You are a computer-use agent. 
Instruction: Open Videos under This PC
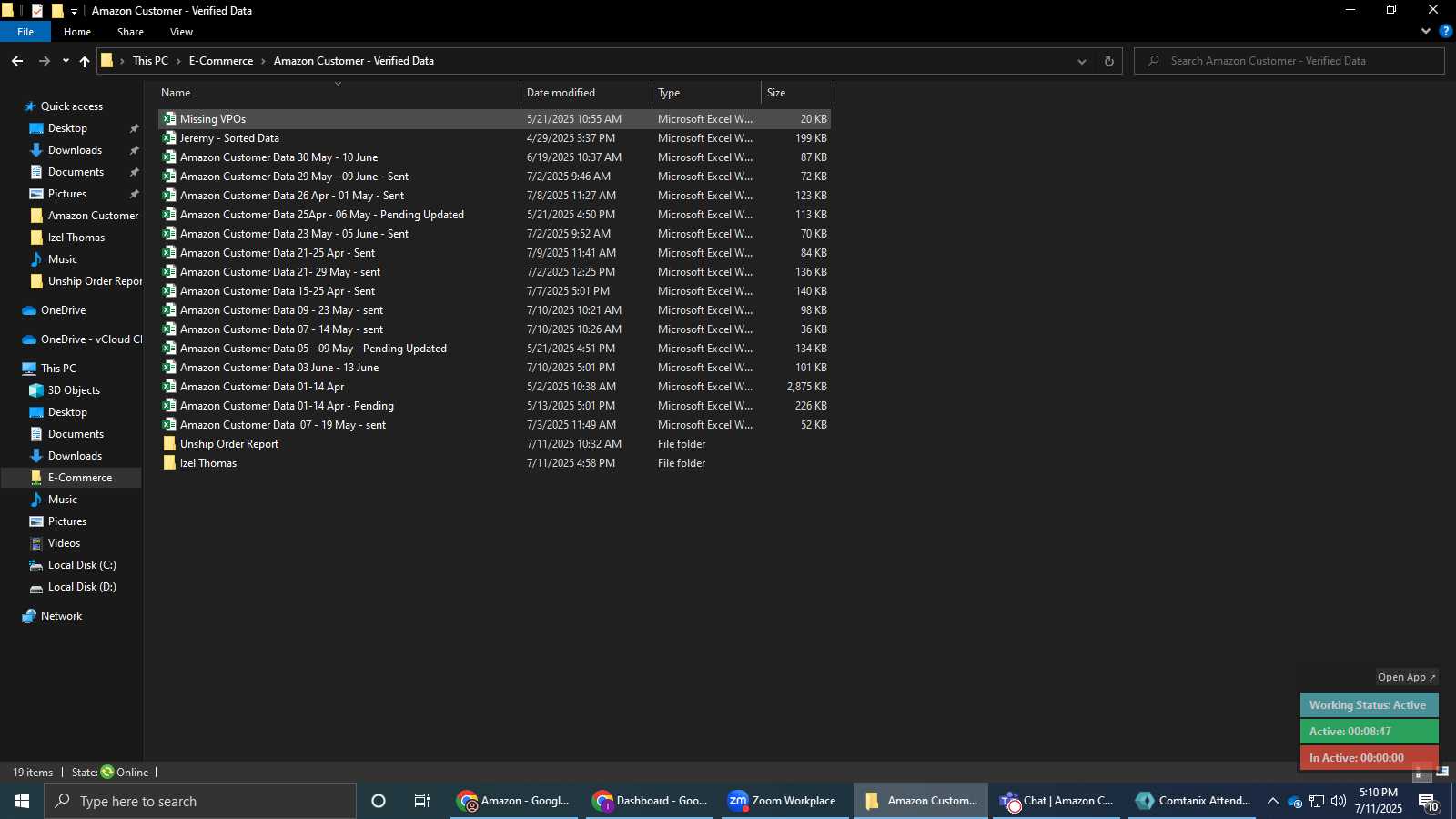(x=64, y=543)
